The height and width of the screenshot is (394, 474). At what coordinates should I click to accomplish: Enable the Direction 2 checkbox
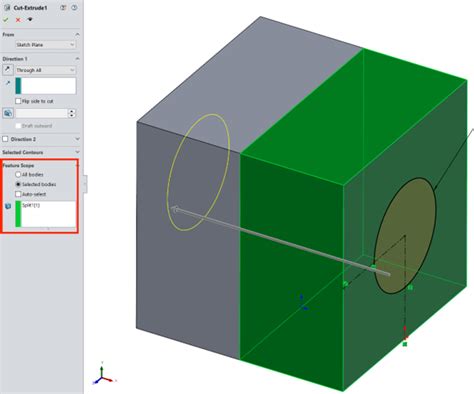tap(5, 139)
